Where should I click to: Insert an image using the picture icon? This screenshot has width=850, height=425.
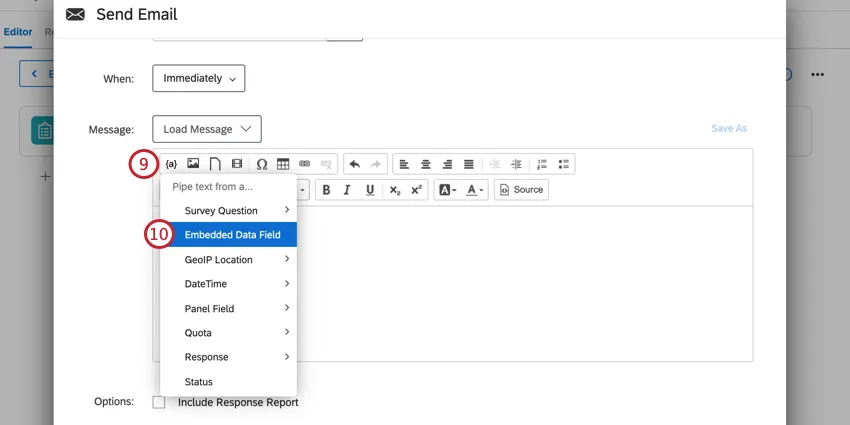193,164
